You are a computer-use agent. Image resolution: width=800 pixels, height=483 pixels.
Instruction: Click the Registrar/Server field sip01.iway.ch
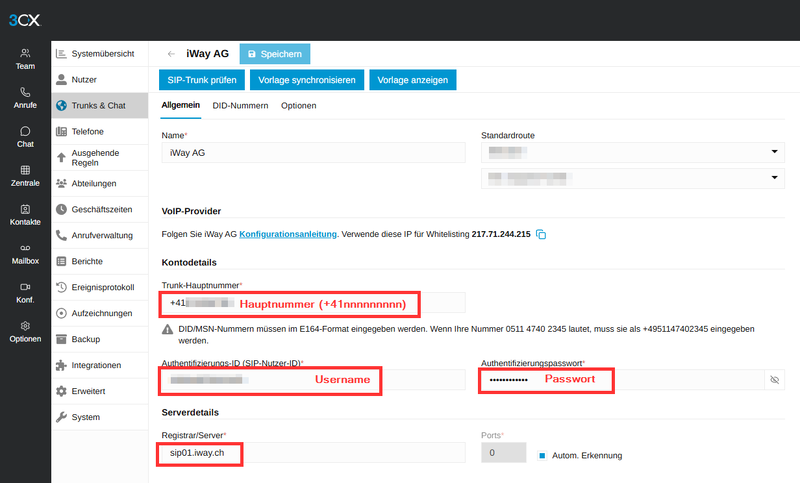[313, 453]
